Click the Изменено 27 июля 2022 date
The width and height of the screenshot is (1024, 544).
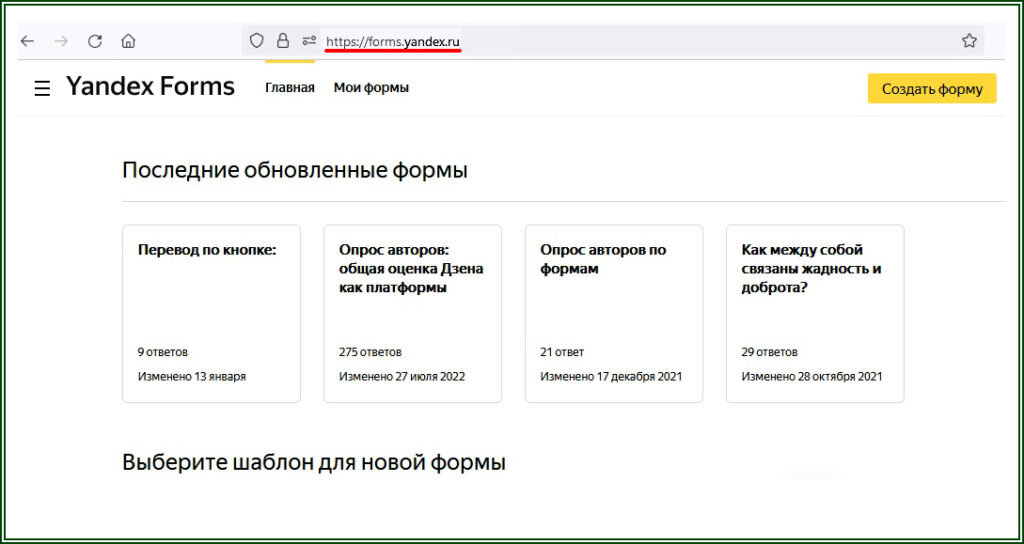[402, 377]
